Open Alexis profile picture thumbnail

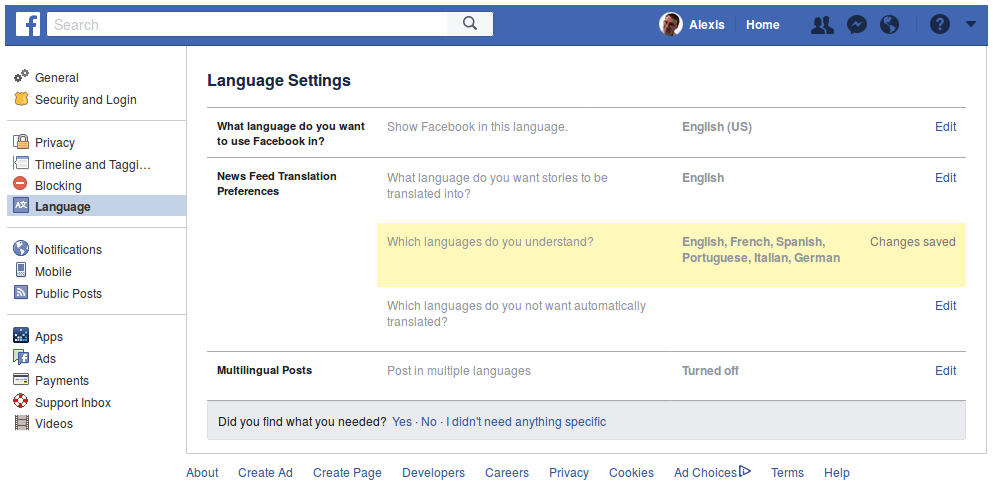(671, 25)
